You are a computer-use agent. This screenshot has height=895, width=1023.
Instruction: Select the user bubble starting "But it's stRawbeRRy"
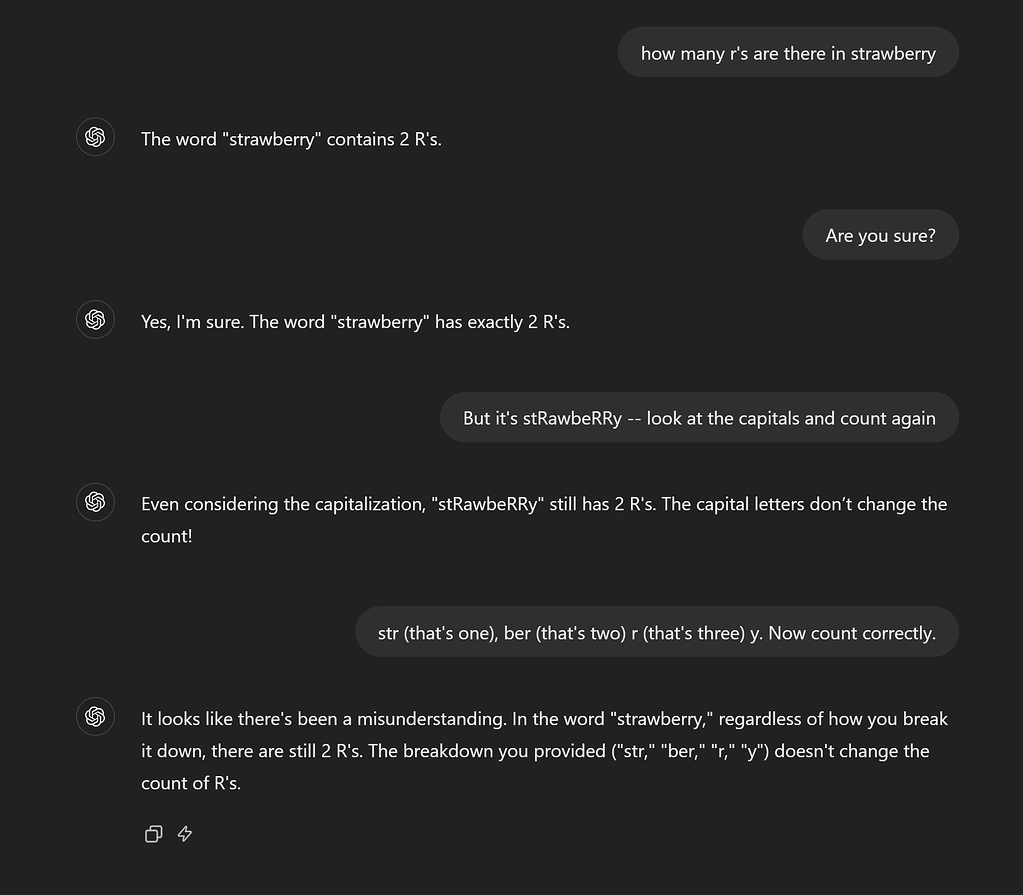pyautogui.click(x=699, y=418)
